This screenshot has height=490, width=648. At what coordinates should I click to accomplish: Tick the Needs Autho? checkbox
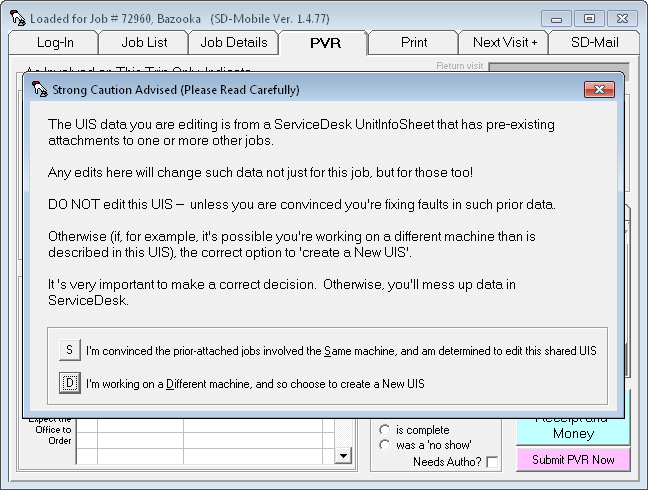tap(492, 462)
